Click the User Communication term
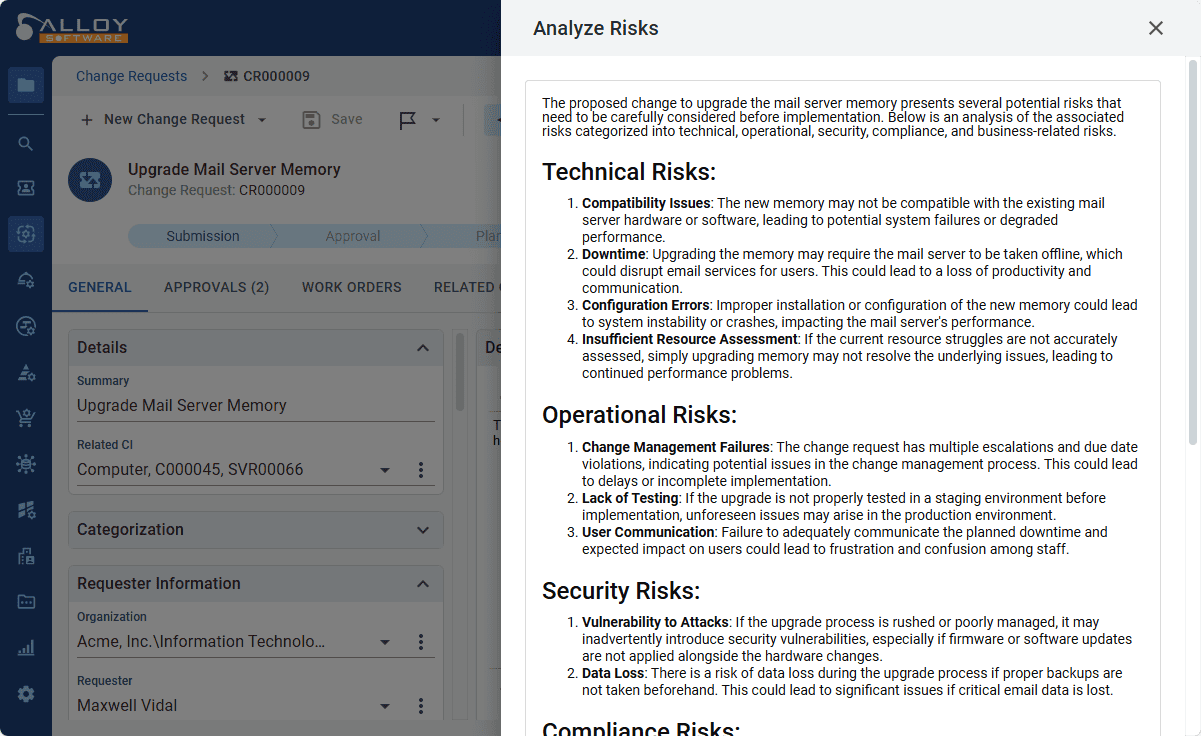 (x=648, y=532)
